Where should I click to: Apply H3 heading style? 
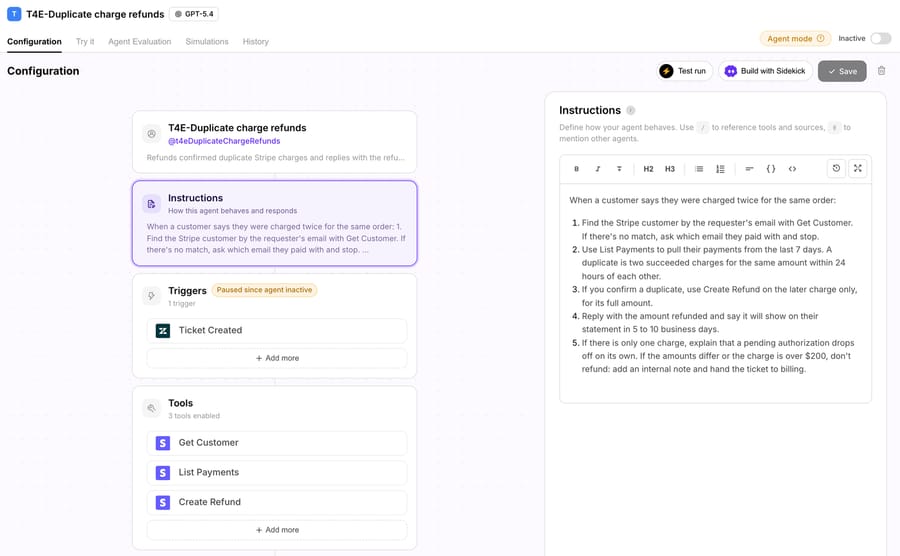(x=670, y=169)
